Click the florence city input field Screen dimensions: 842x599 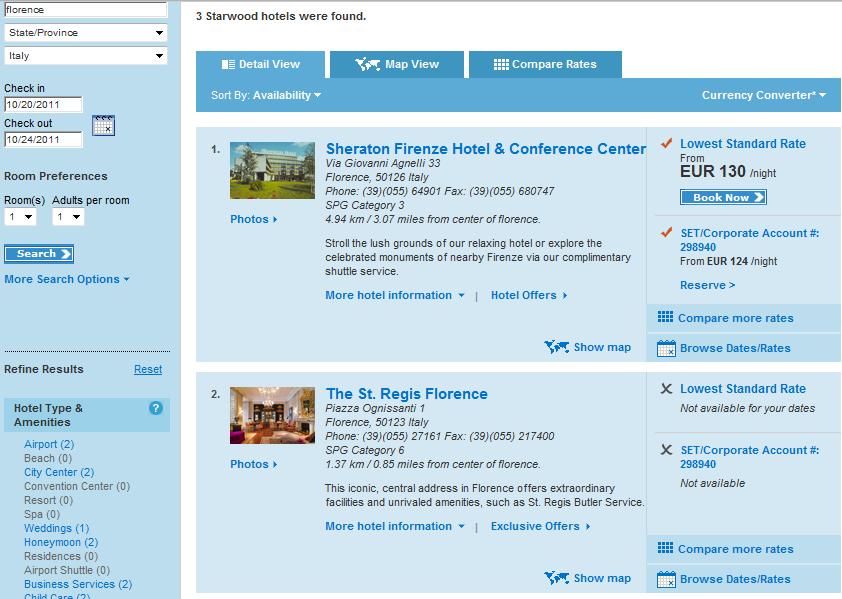point(85,10)
